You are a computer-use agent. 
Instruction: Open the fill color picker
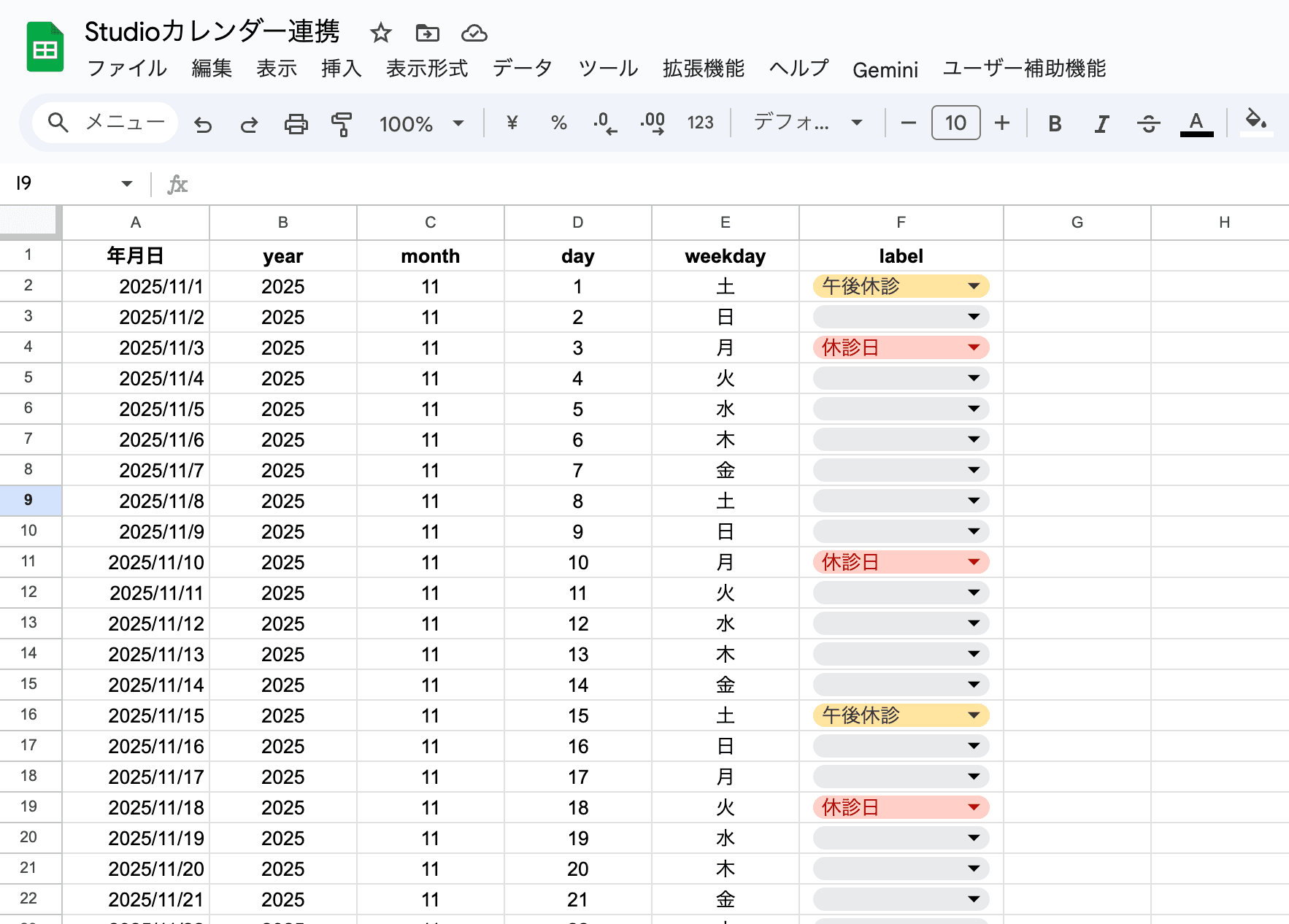point(1255,122)
